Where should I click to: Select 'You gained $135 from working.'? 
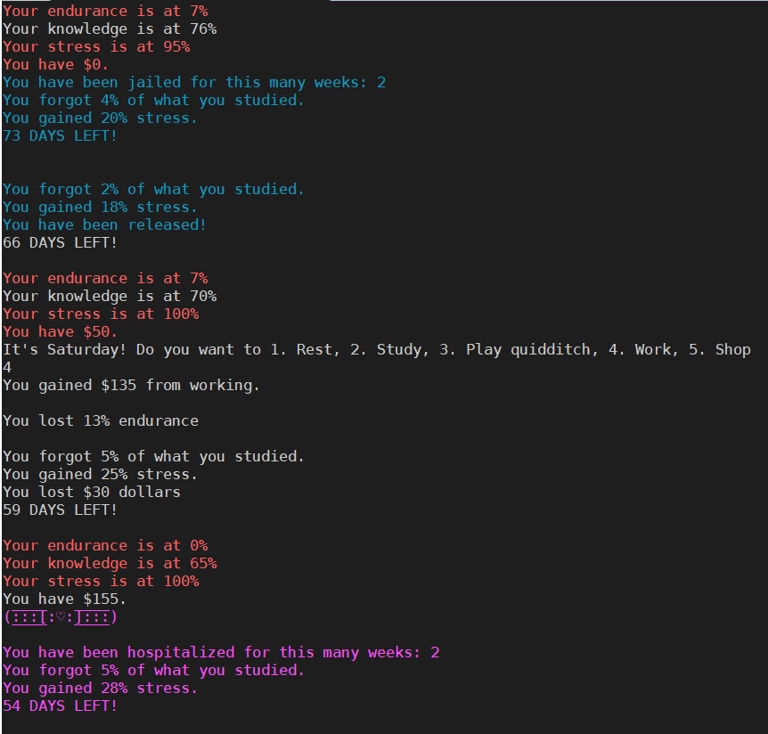131,386
